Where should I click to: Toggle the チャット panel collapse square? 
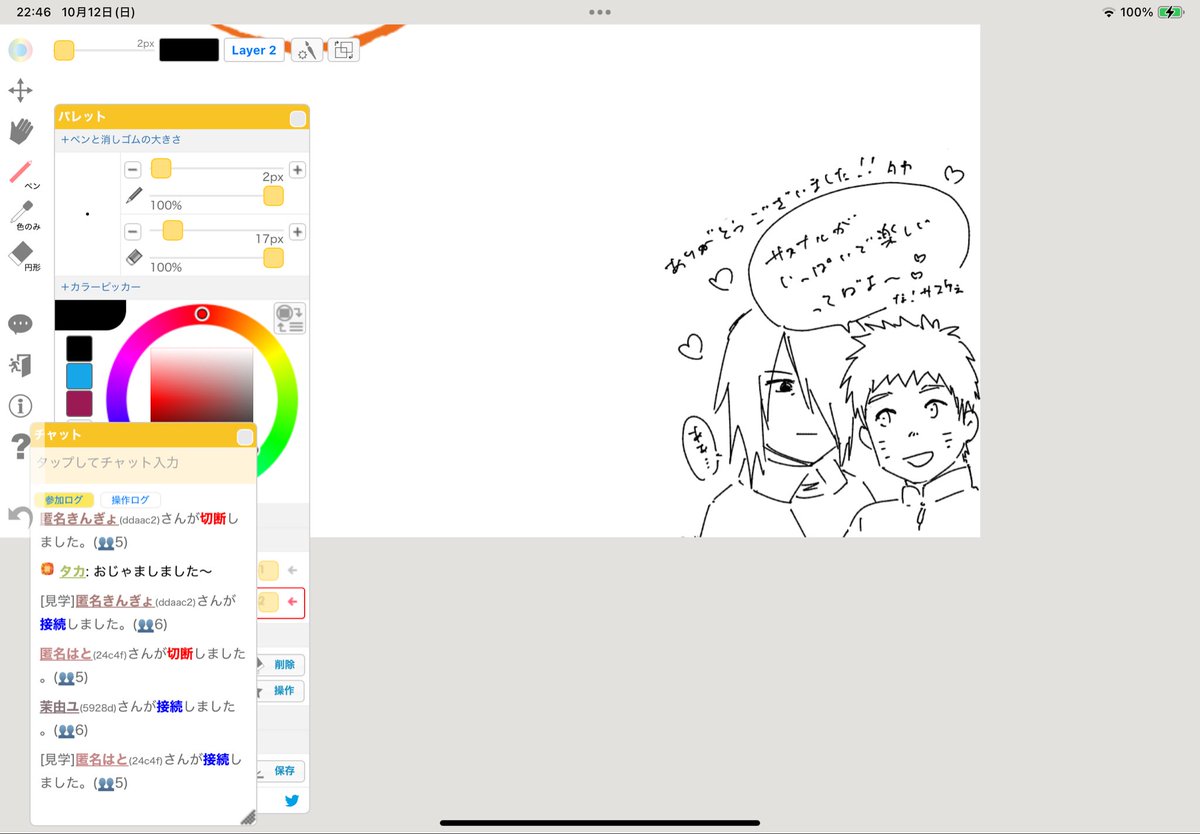[245, 437]
